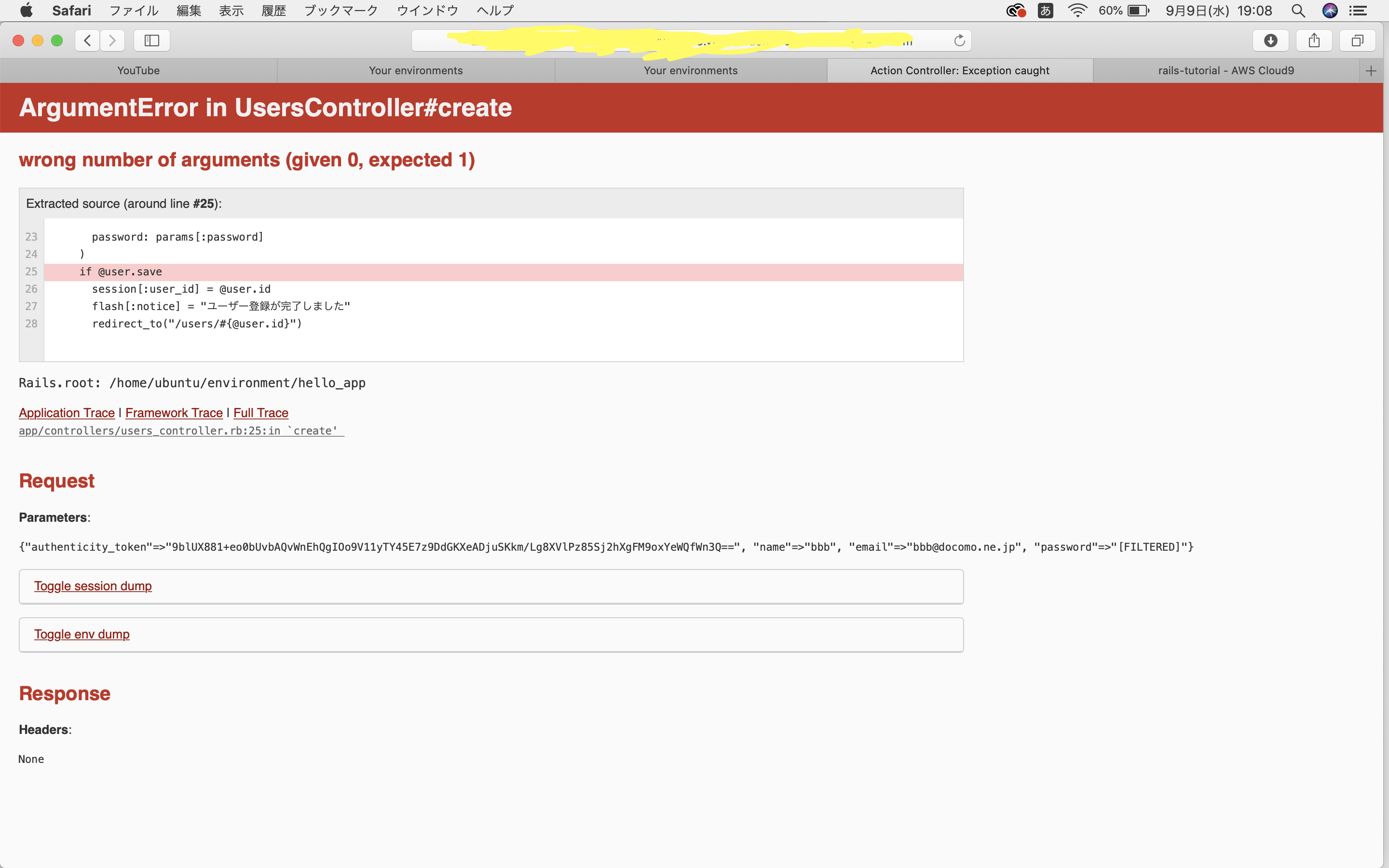Screen dimensions: 1389x868
Task: Open the 履歴 (History) menu
Action: 273,10
